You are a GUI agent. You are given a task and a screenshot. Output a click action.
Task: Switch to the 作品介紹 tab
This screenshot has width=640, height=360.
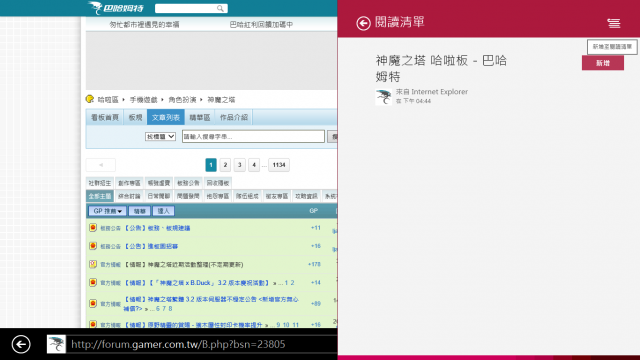(x=234, y=117)
